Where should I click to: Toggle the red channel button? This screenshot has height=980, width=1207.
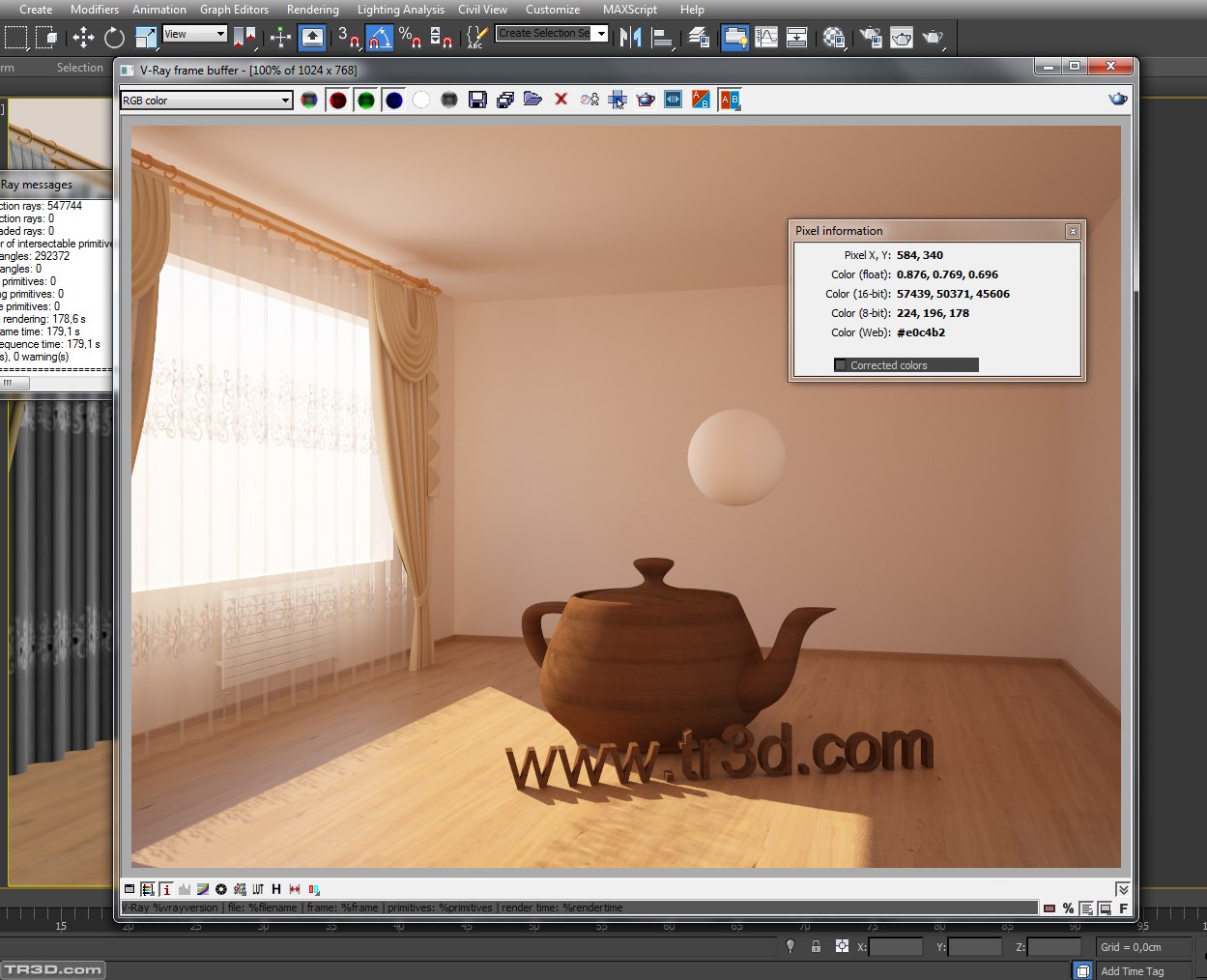tap(337, 100)
